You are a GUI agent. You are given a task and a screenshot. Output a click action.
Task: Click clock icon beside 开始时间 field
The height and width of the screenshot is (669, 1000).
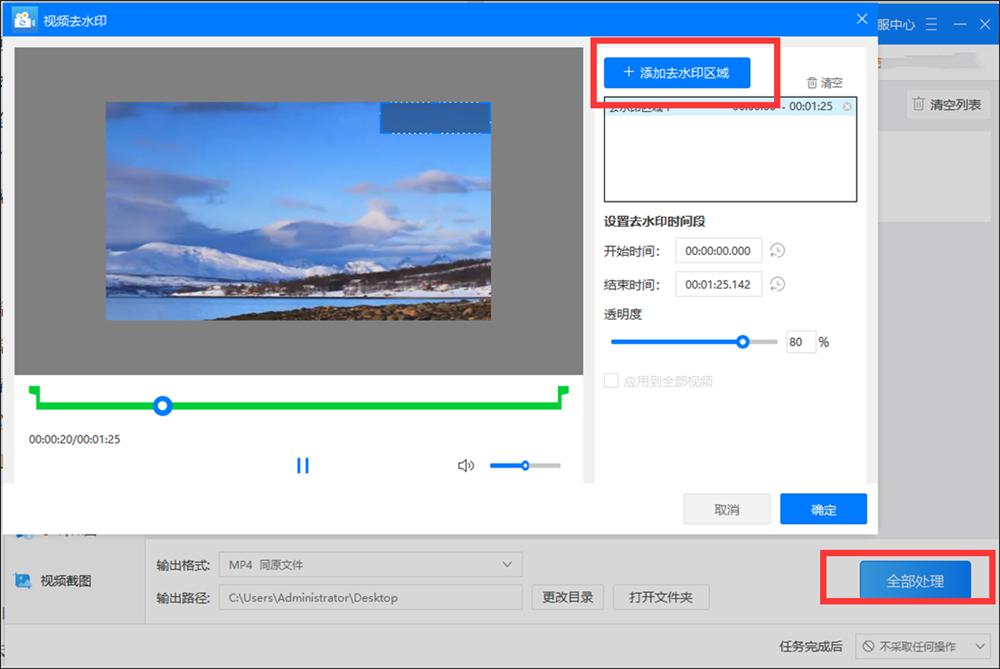click(777, 250)
